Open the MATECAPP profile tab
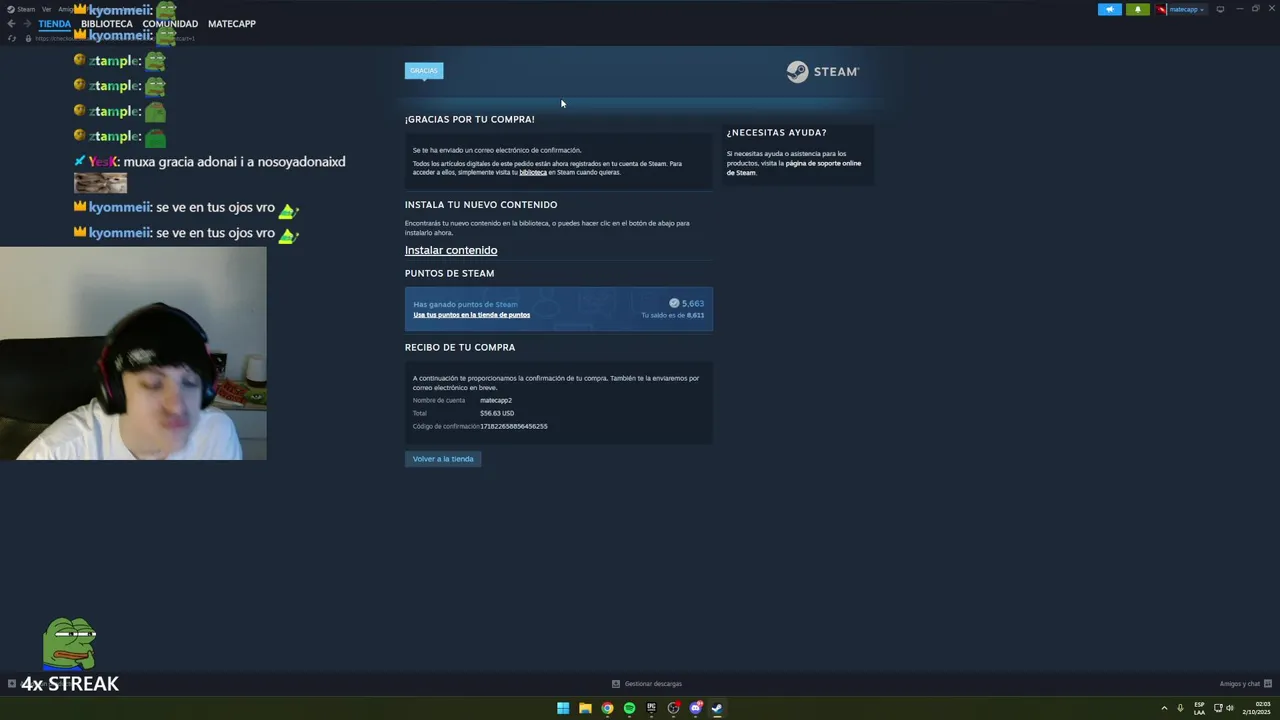This screenshot has height=720, width=1280. (232, 24)
